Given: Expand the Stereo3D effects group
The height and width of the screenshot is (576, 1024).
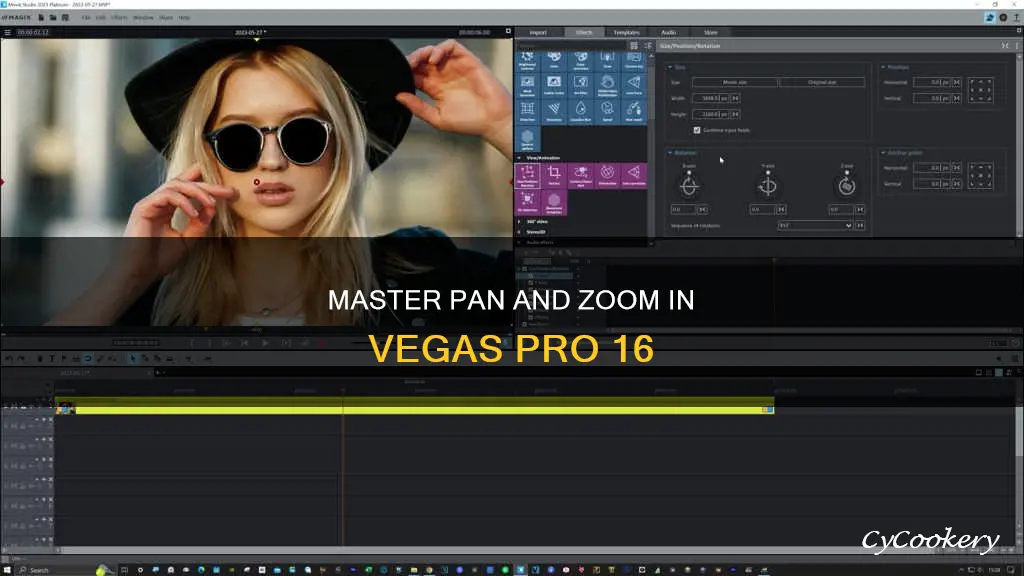Looking at the screenshot, I should point(520,232).
